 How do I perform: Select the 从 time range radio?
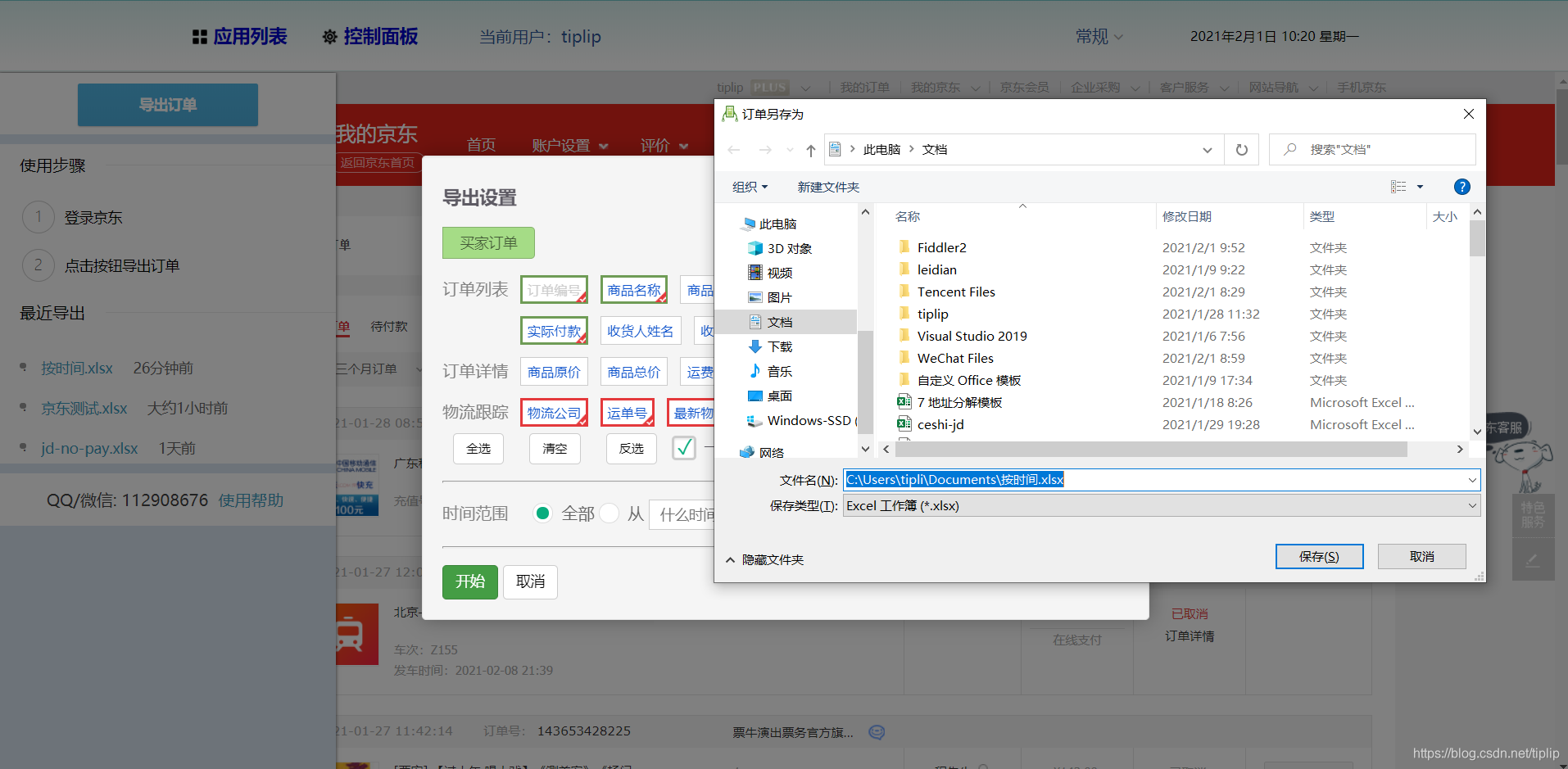pos(609,513)
